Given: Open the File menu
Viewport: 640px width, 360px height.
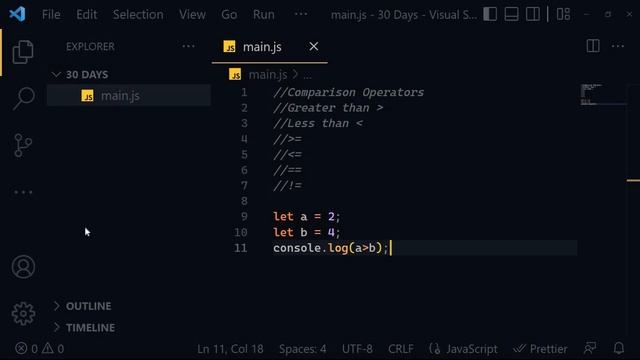Looking at the screenshot, I should (51, 15).
